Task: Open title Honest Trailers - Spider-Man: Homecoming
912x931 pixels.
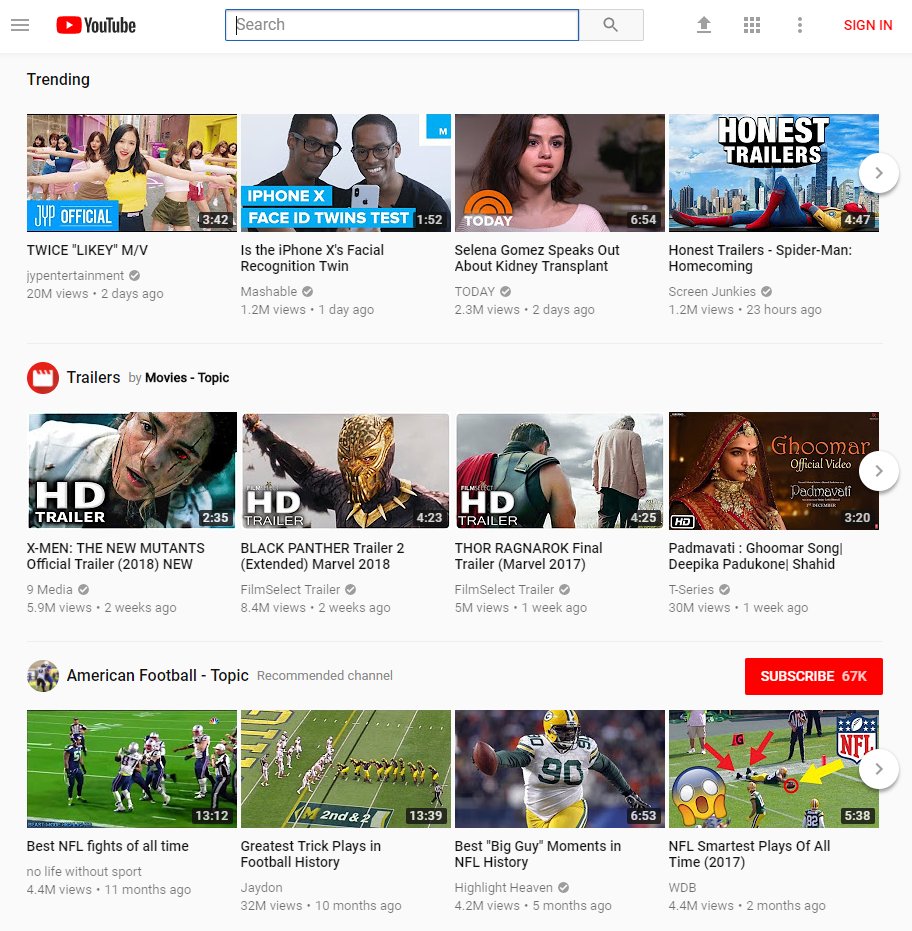Action: click(x=760, y=258)
